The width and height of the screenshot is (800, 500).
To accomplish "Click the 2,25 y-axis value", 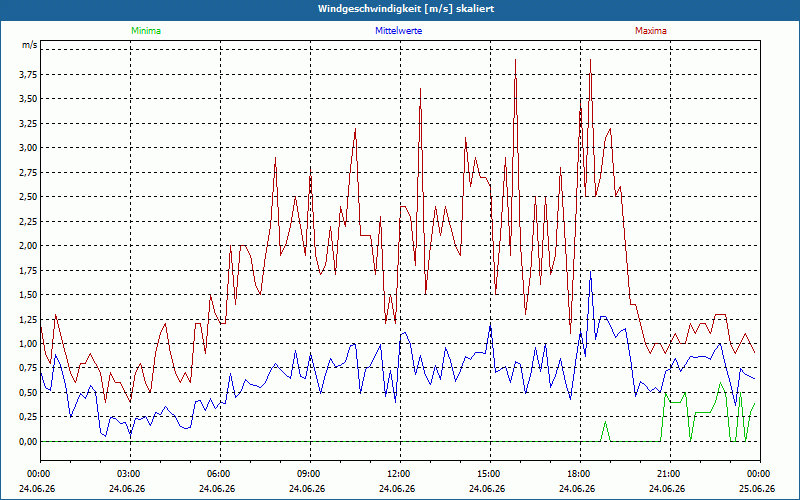I will [x=28, y=221].
